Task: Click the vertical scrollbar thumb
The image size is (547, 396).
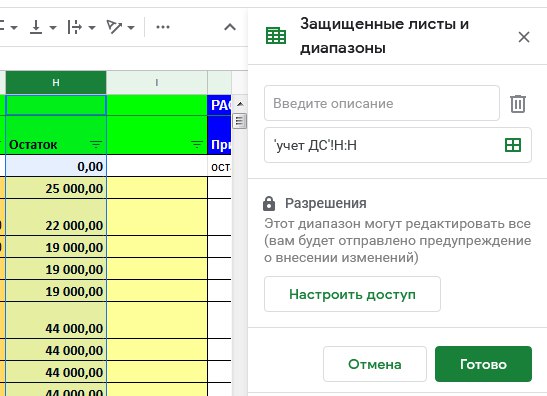Action: tap(239, 121)
